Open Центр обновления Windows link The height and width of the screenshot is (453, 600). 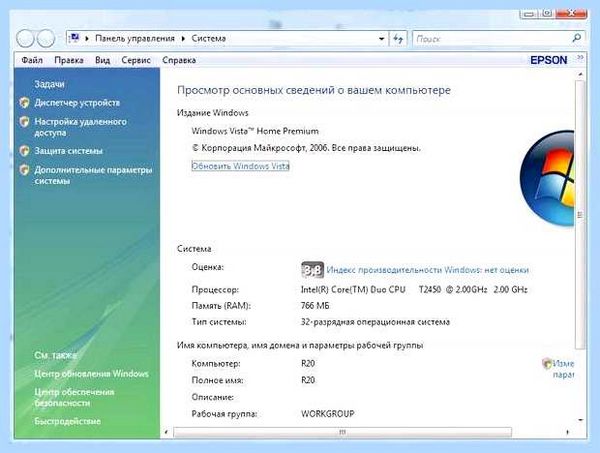pyautogui.click(x=91, y=373)
